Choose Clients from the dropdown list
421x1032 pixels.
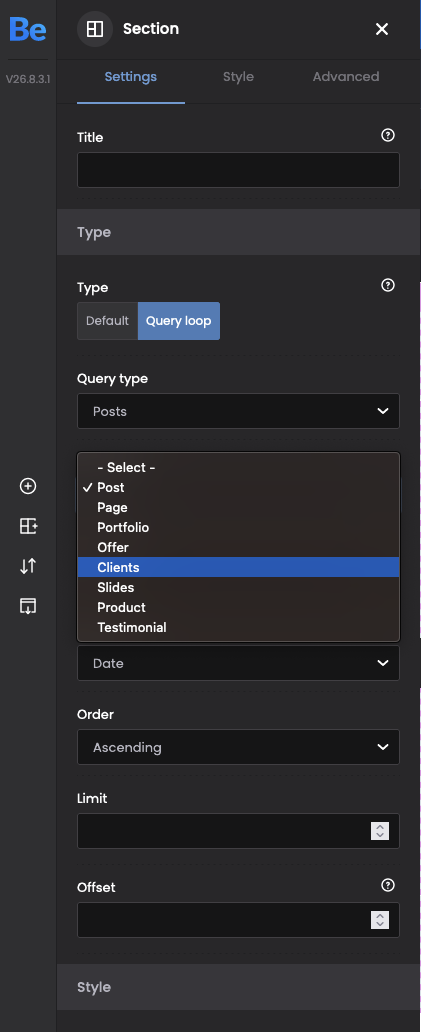[238, 567]
